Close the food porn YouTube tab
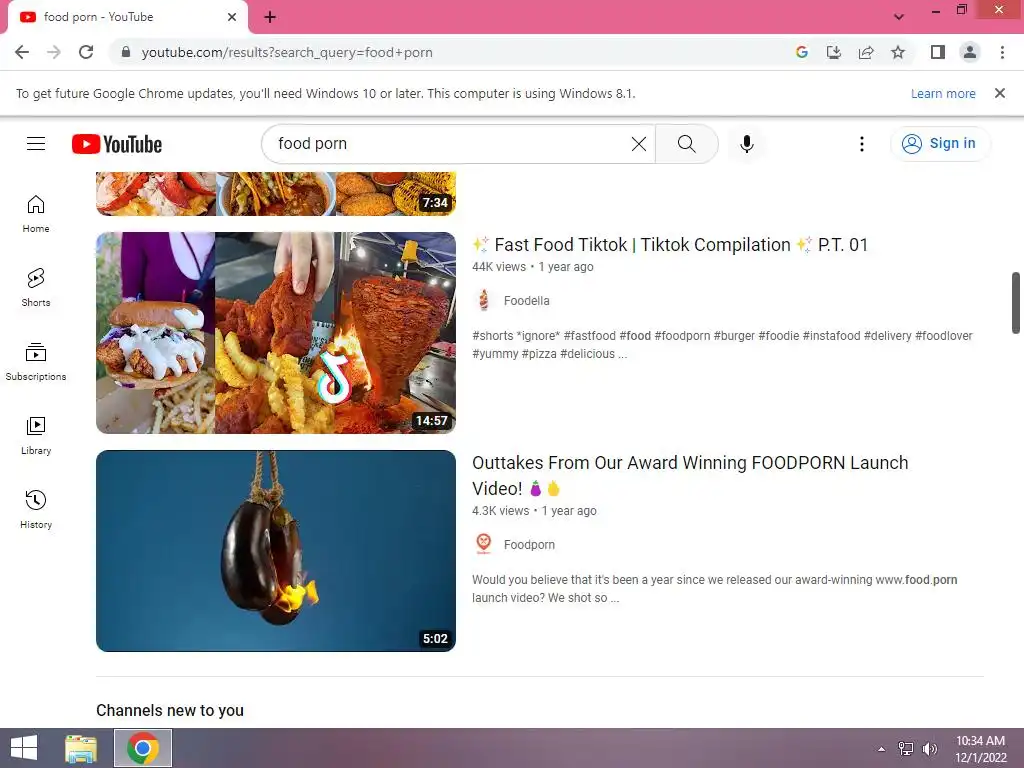The width and height of the screenshot is (1024, 768). coord(232,17)
